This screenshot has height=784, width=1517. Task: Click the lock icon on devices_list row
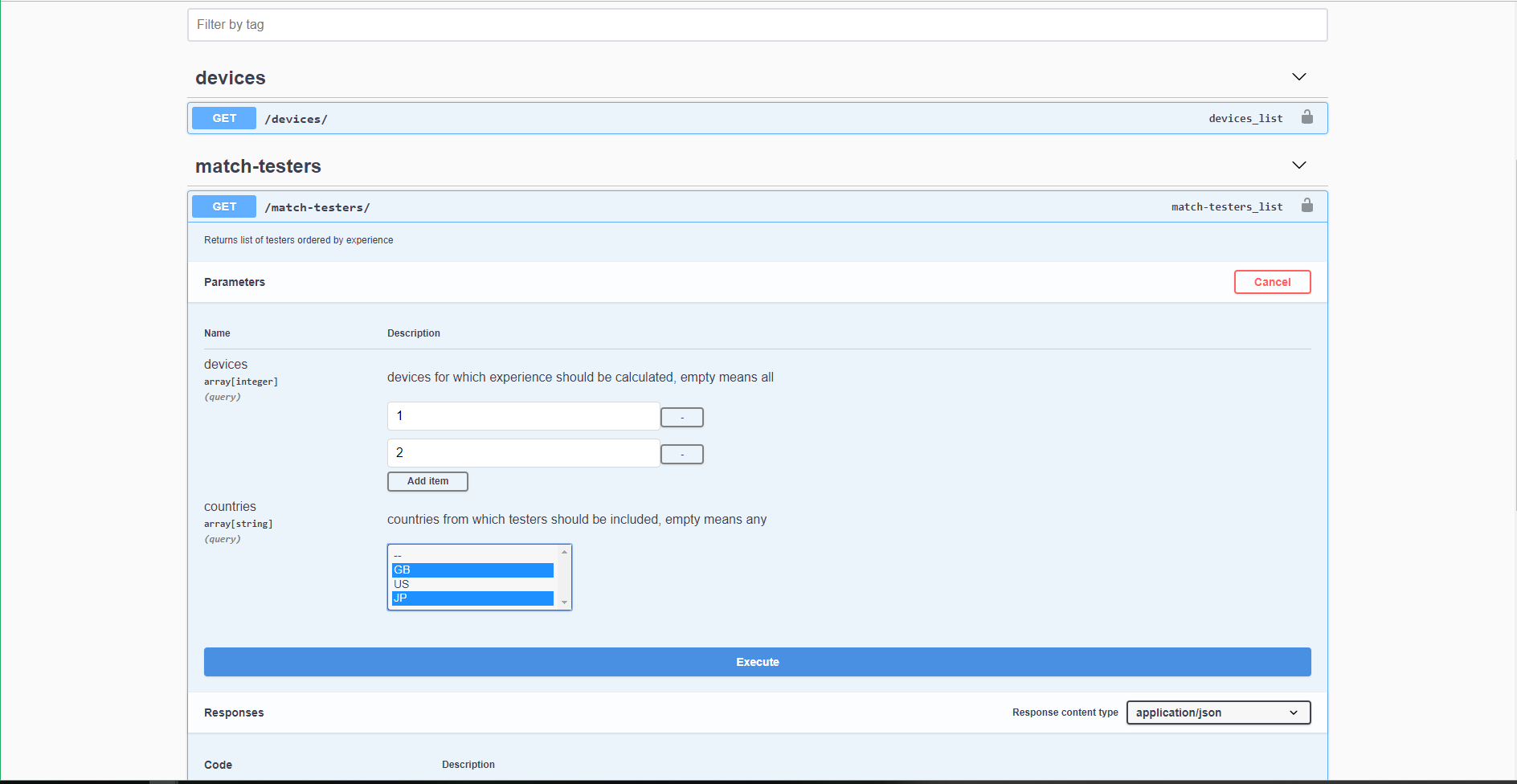[x=1307, y=117]
